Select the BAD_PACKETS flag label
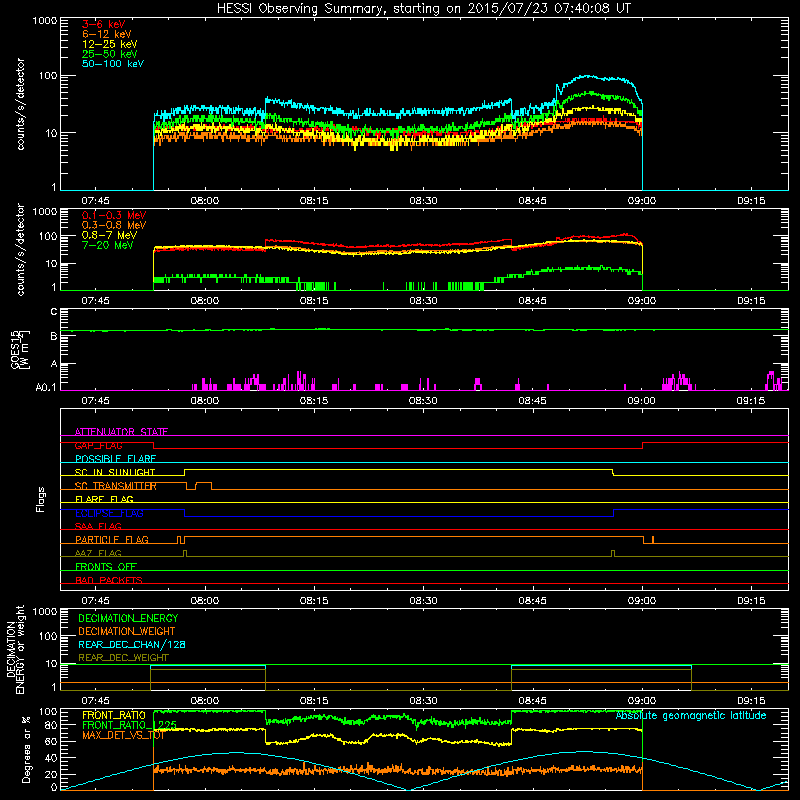 (109, 580)
